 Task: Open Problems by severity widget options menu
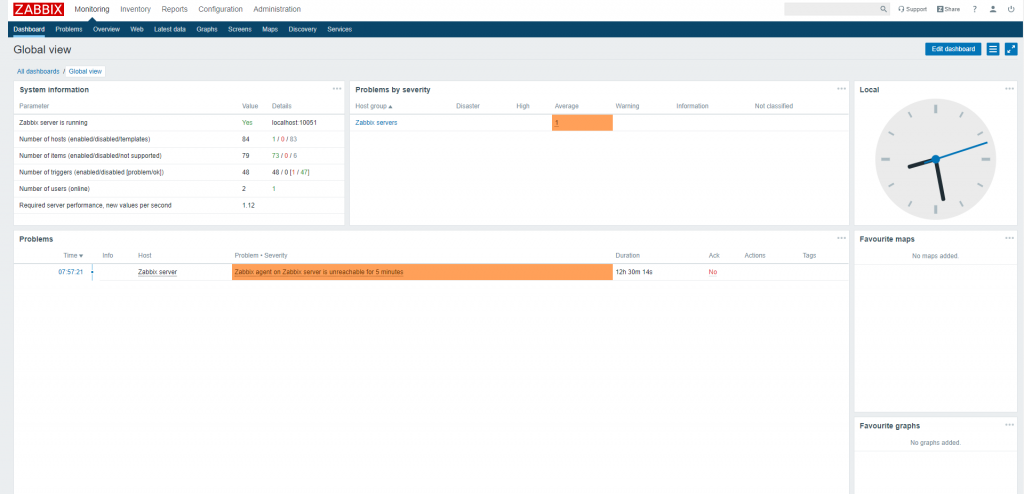click(842, 89)
